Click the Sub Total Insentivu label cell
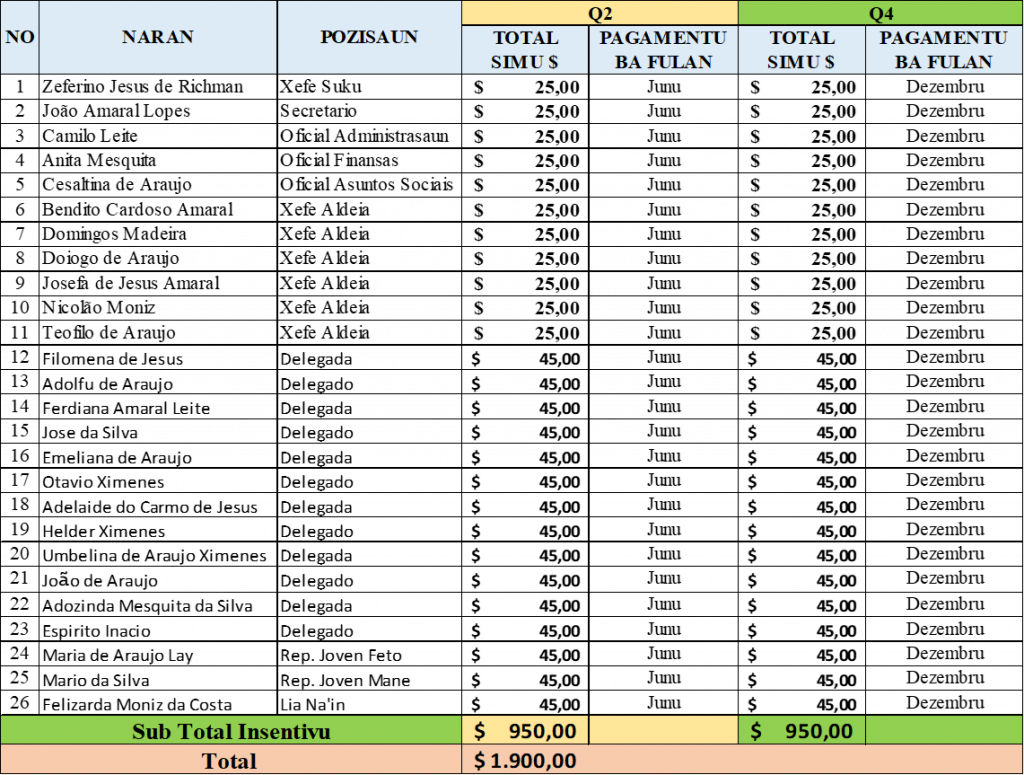The height and width of the screenshot is (775, 1024). tap(231, 731)
